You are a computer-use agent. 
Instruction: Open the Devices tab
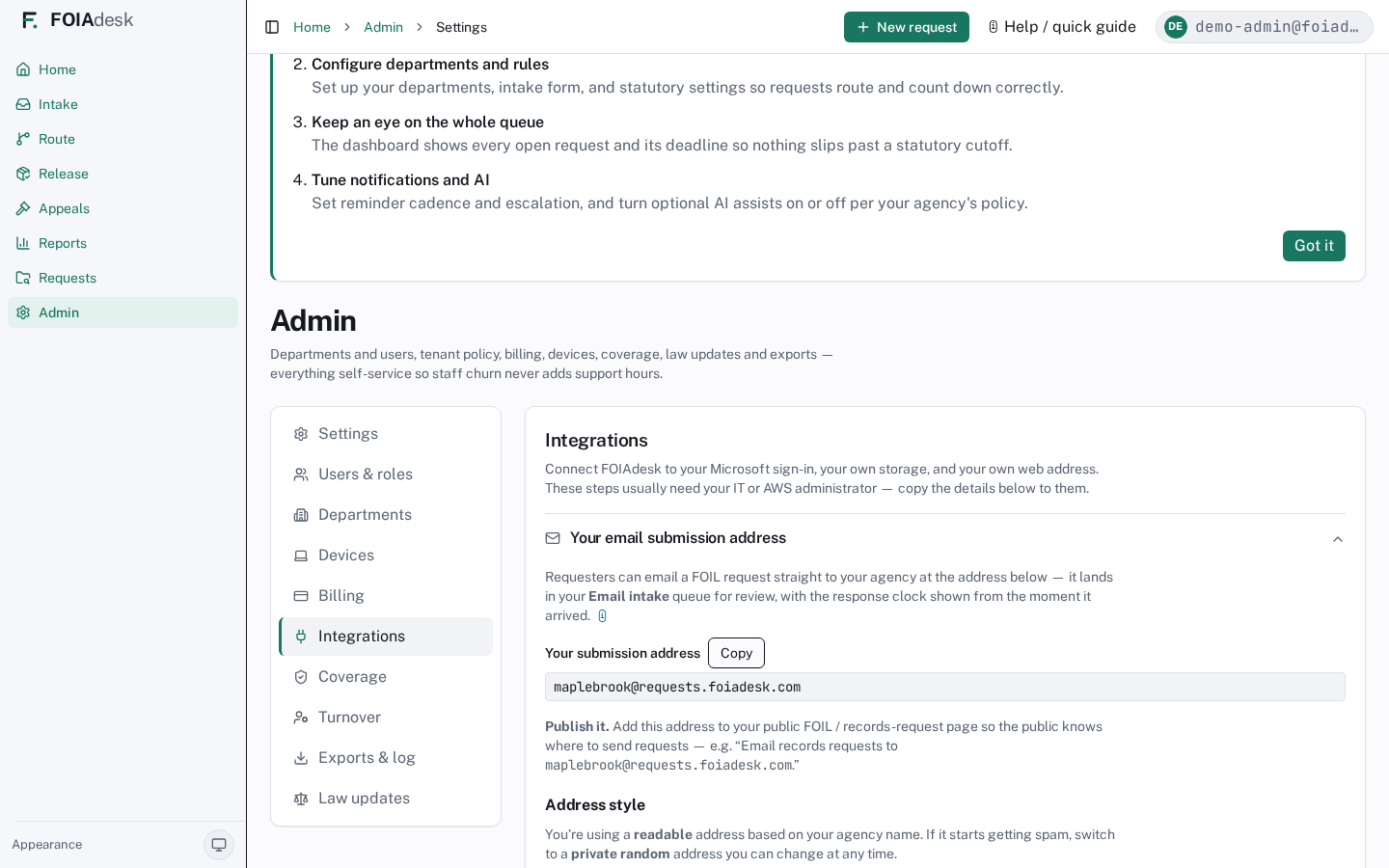[x=386, y=556]
